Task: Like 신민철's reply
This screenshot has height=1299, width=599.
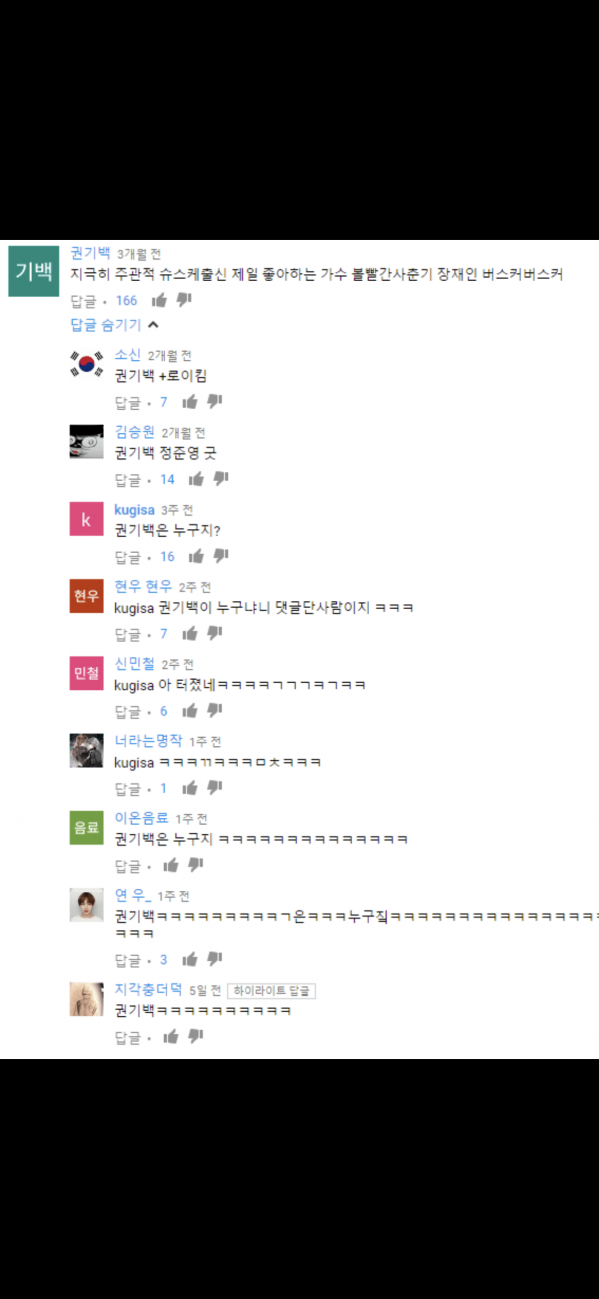Action: pos(190,711)
